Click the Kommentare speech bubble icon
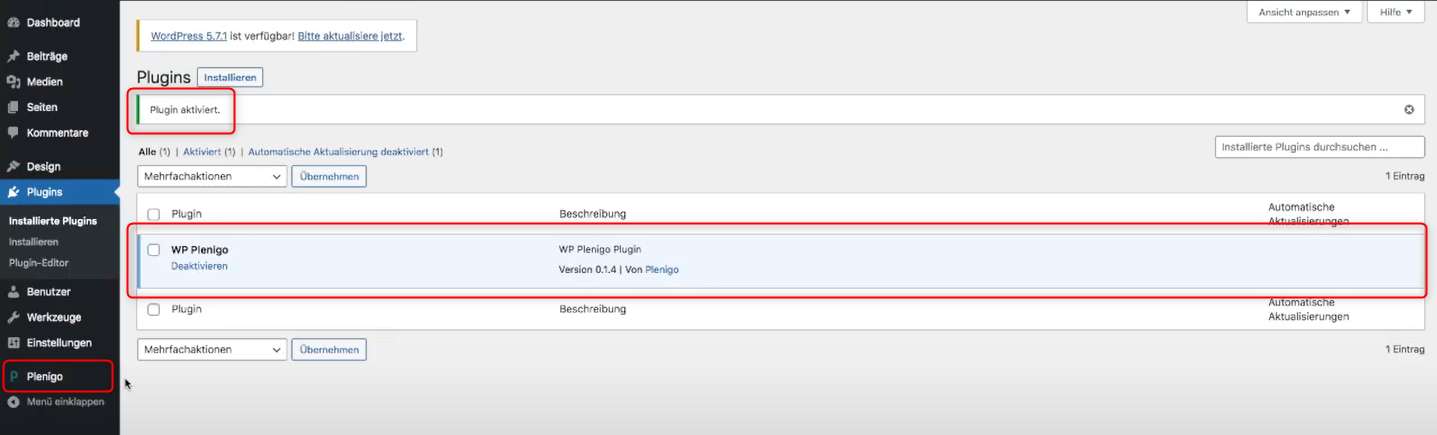1437x435 pixels. [x=13, y=133]
